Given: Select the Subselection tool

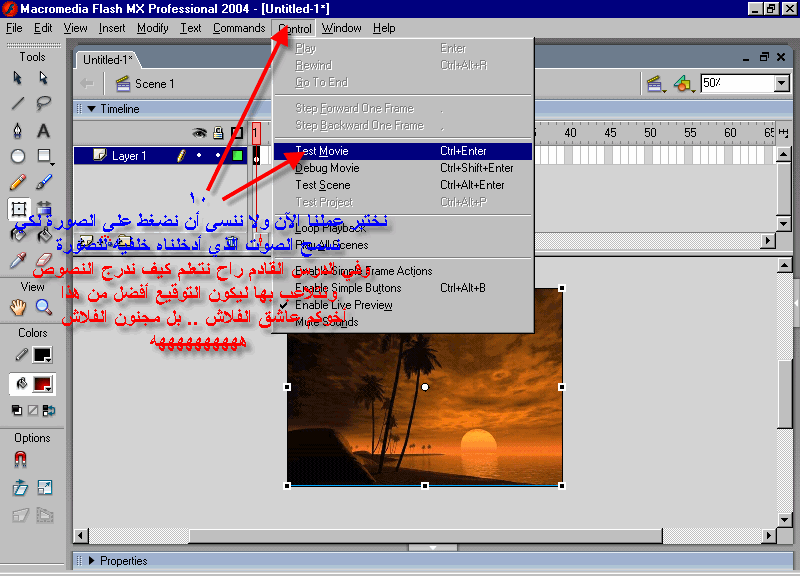Looking at the screenshot, I should 43,78.
